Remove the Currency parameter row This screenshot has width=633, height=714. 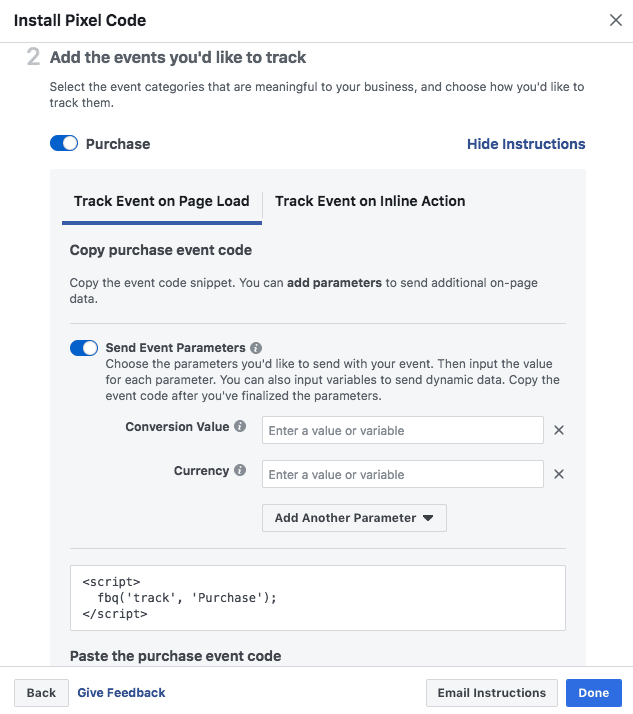coord(559,475)
